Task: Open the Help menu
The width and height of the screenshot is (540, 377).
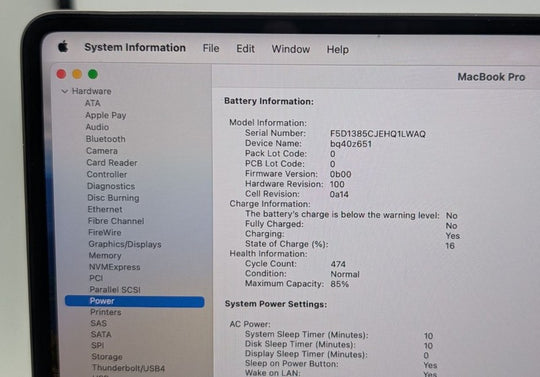Action: (x=338, y=50)
